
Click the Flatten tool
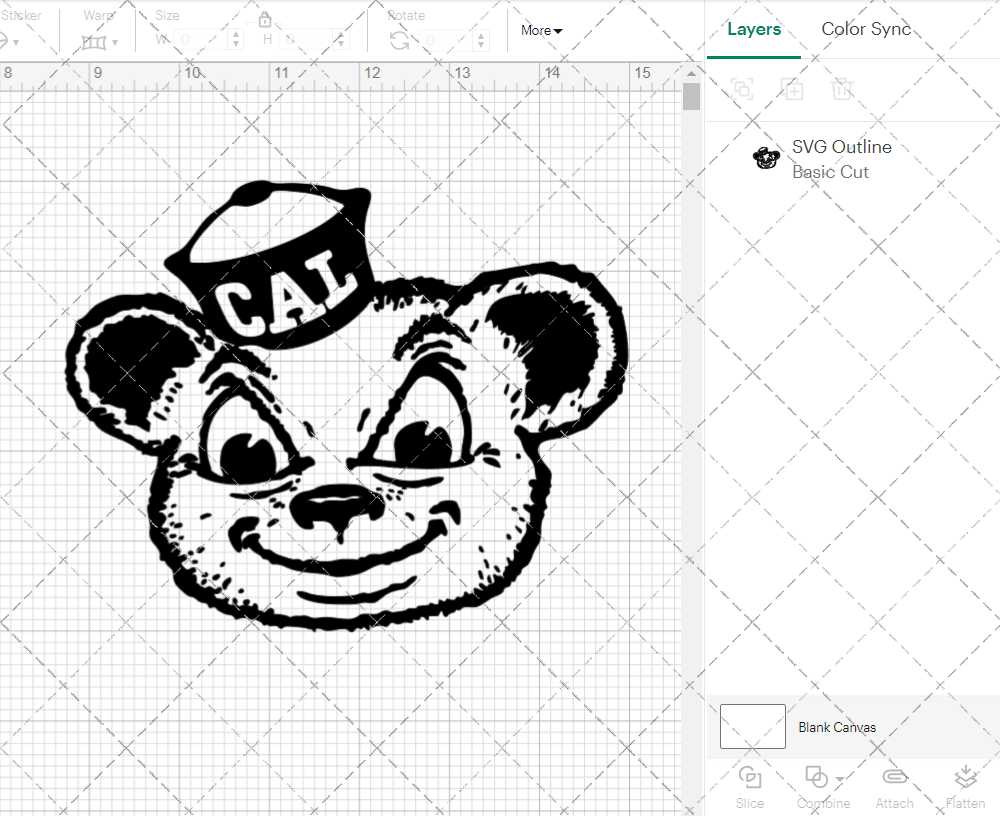pos(965,786)
